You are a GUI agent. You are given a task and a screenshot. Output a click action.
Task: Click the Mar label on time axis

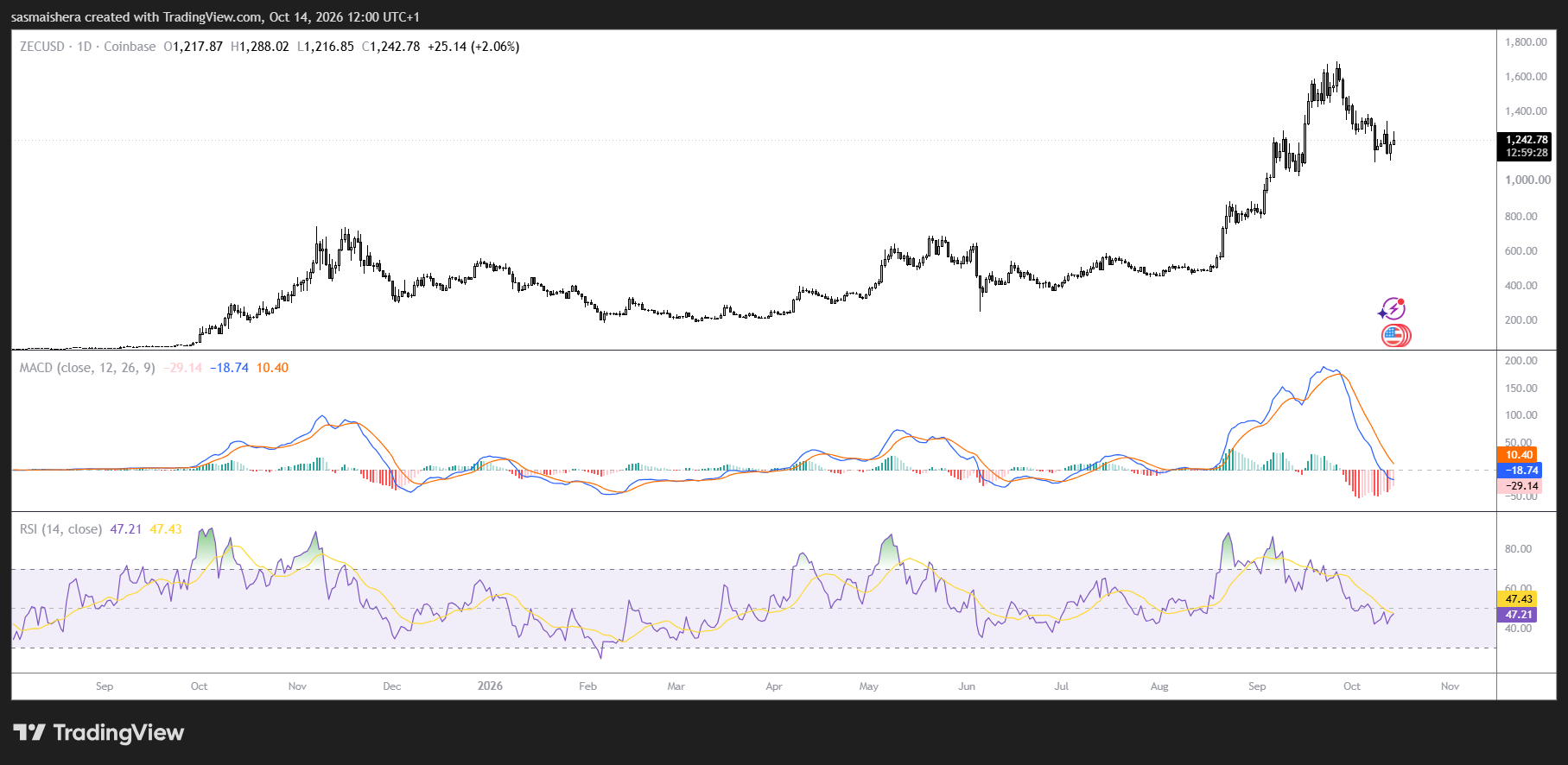676,686
